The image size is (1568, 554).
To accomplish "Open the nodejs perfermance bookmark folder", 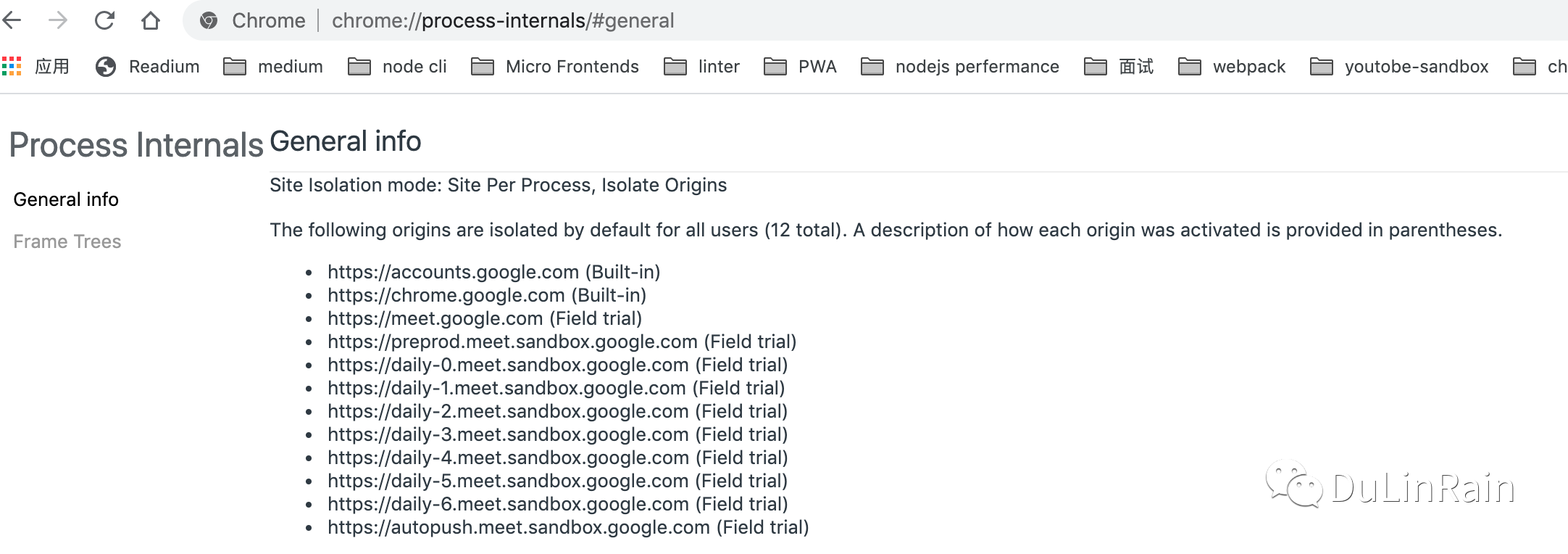I will click(x=959, y=67).
